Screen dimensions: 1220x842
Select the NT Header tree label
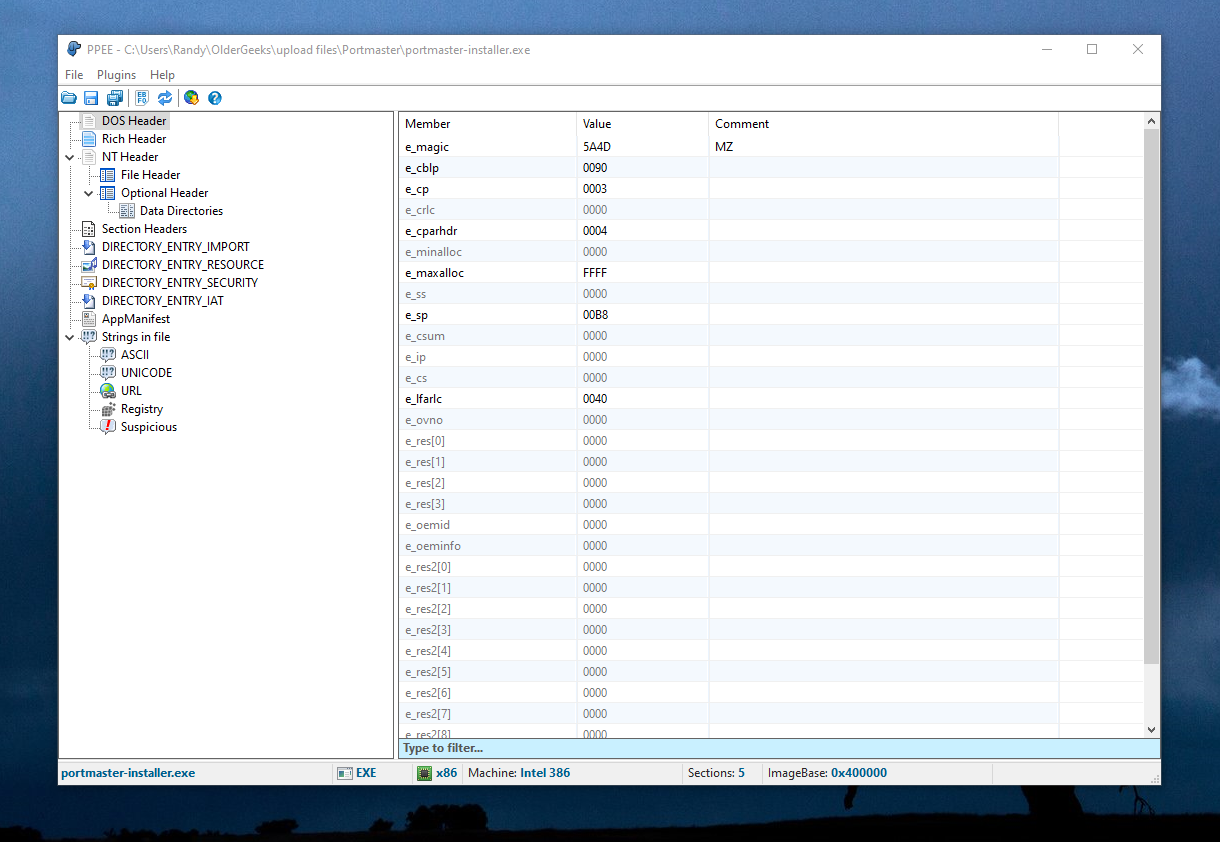(130, 157)
